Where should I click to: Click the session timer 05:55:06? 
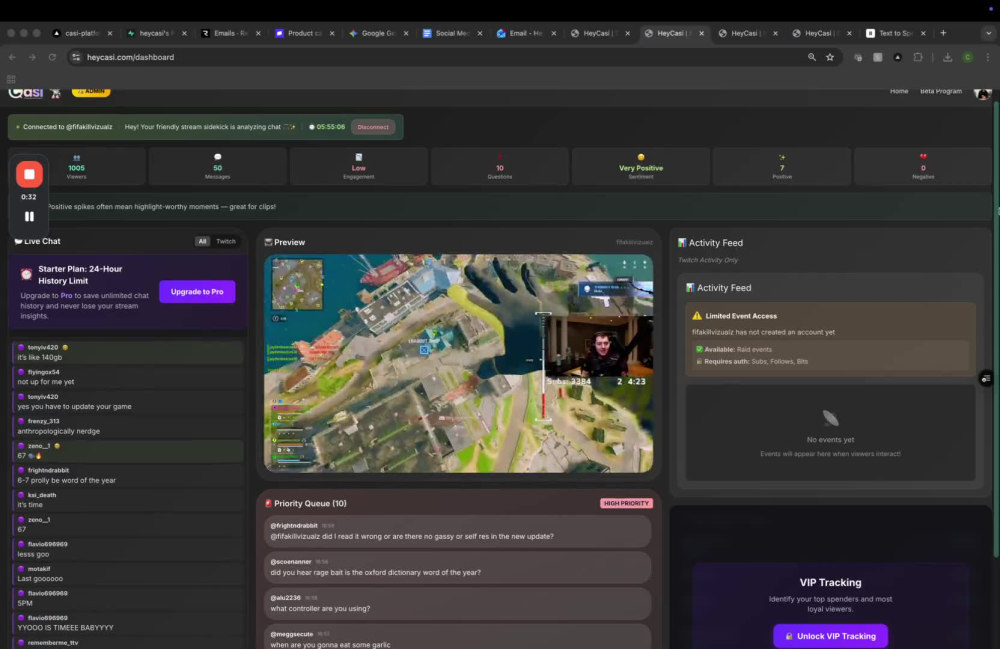pos(327,127)
